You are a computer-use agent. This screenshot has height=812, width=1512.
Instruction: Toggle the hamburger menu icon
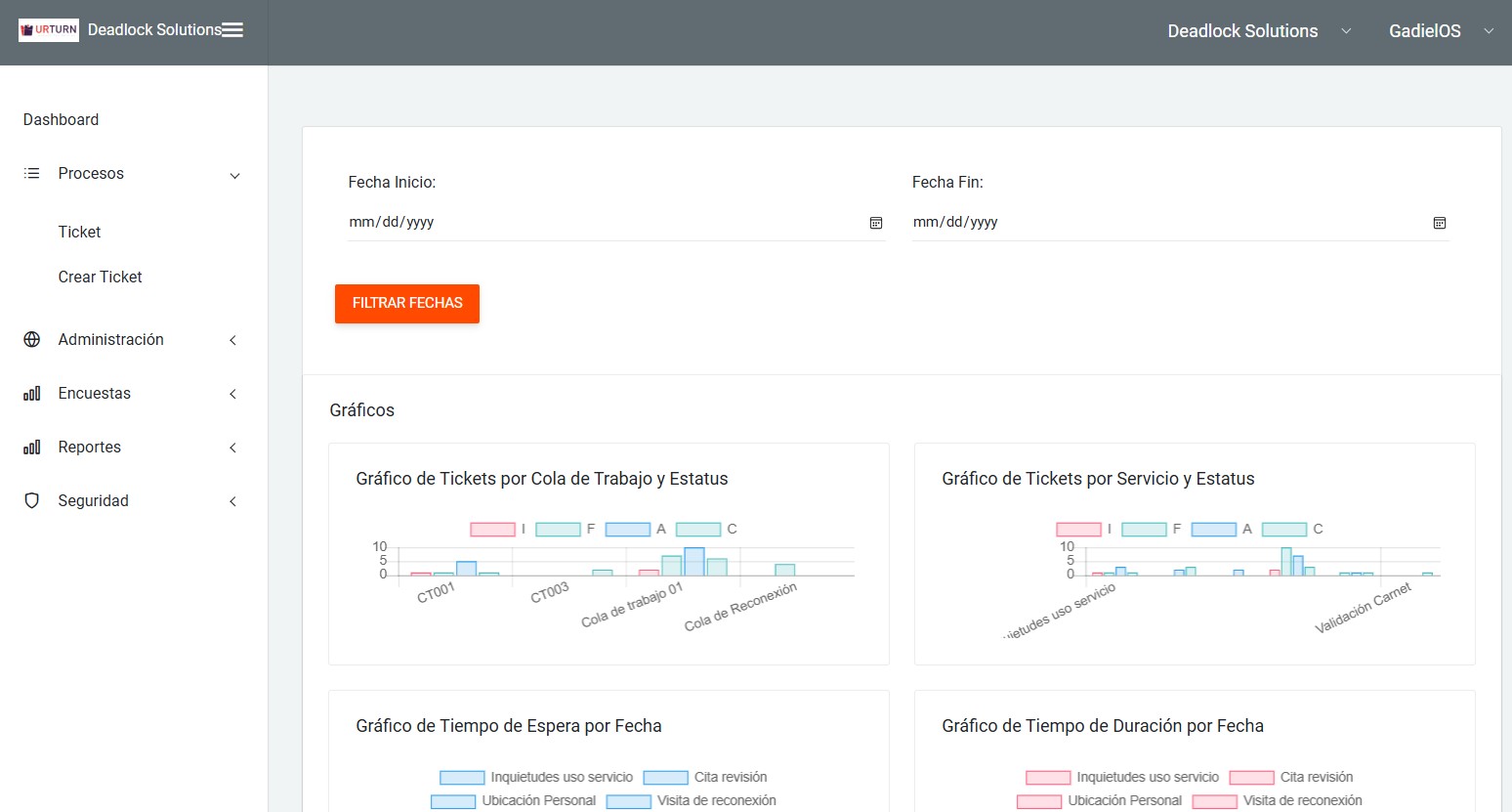click(232, 30)
